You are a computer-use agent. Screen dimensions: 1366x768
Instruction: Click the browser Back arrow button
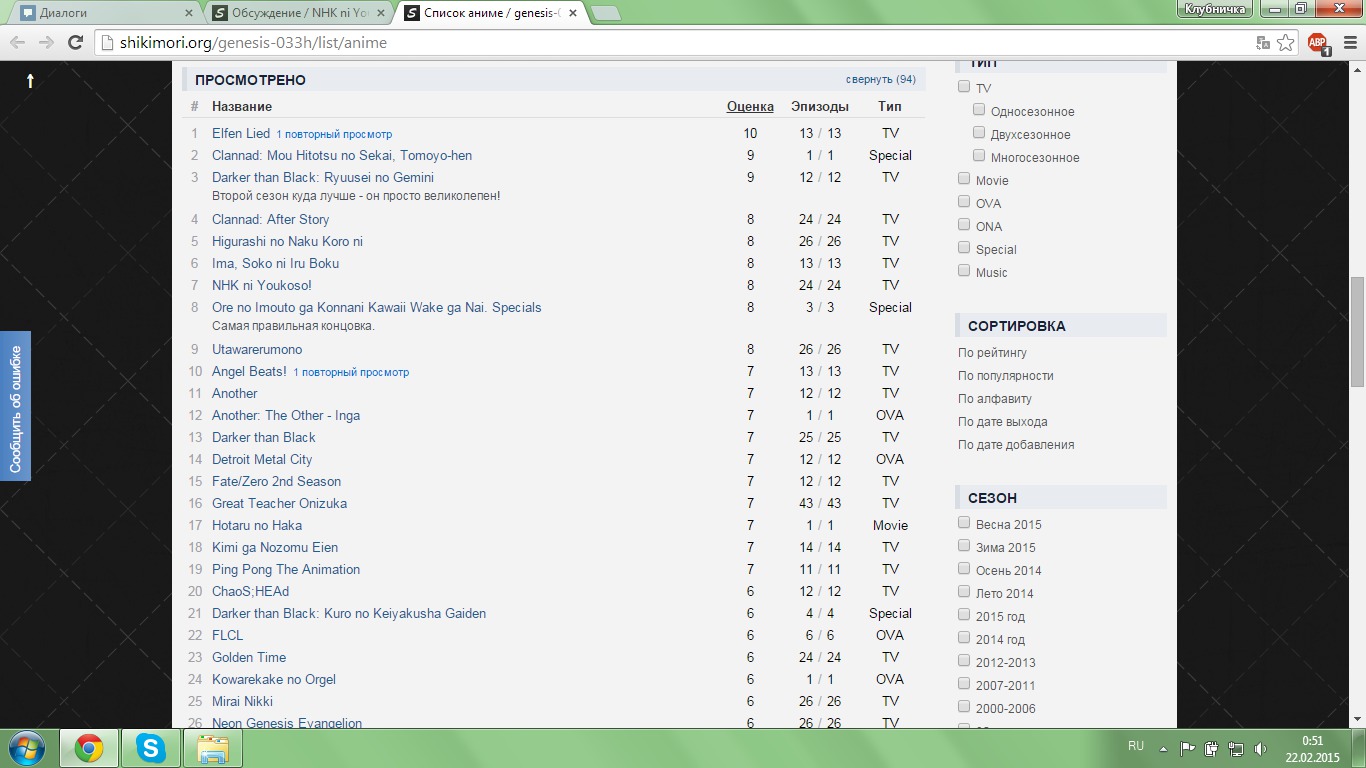(x=17, y=42)
